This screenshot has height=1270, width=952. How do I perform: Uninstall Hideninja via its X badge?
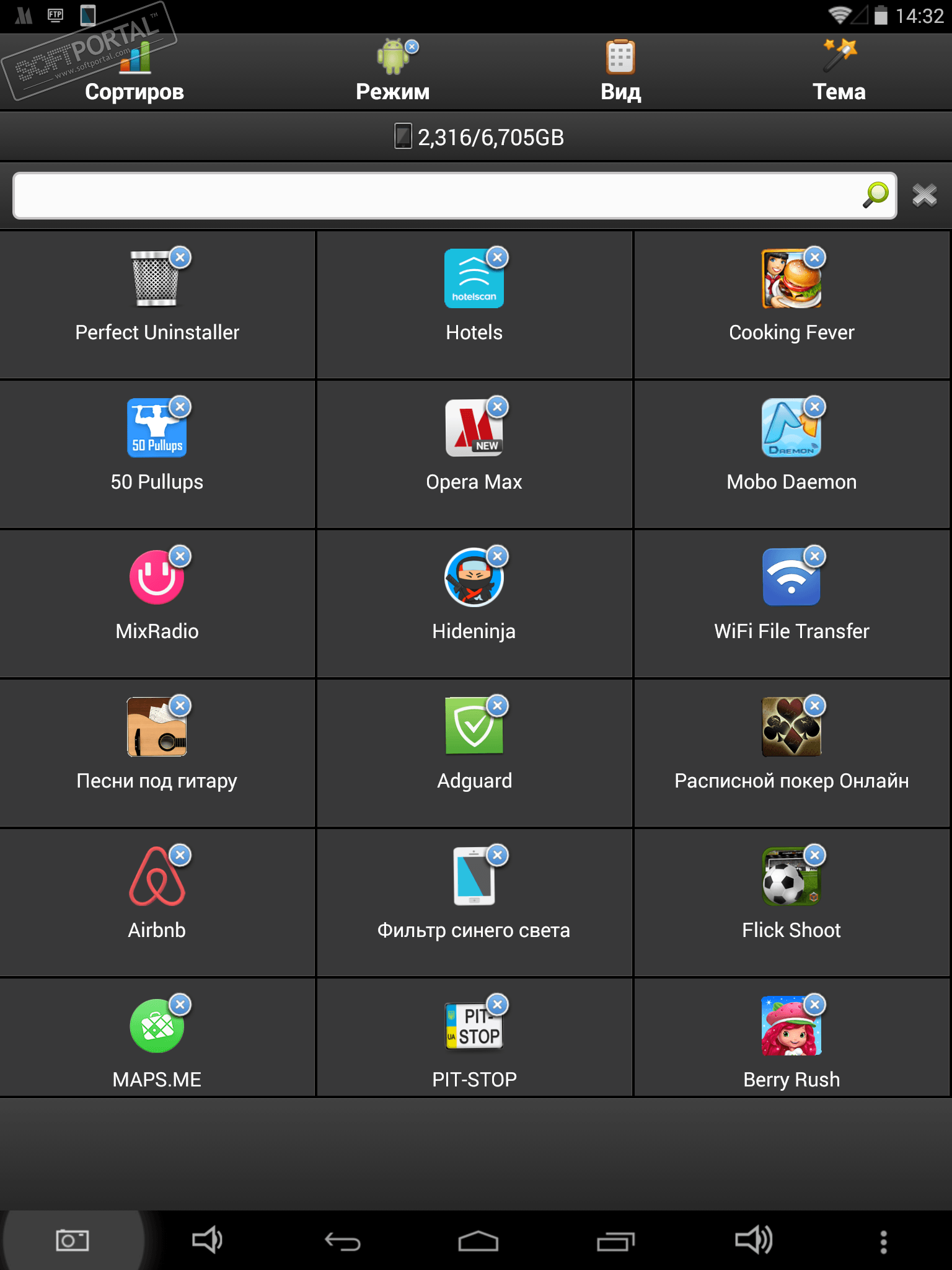pos(497,556)
